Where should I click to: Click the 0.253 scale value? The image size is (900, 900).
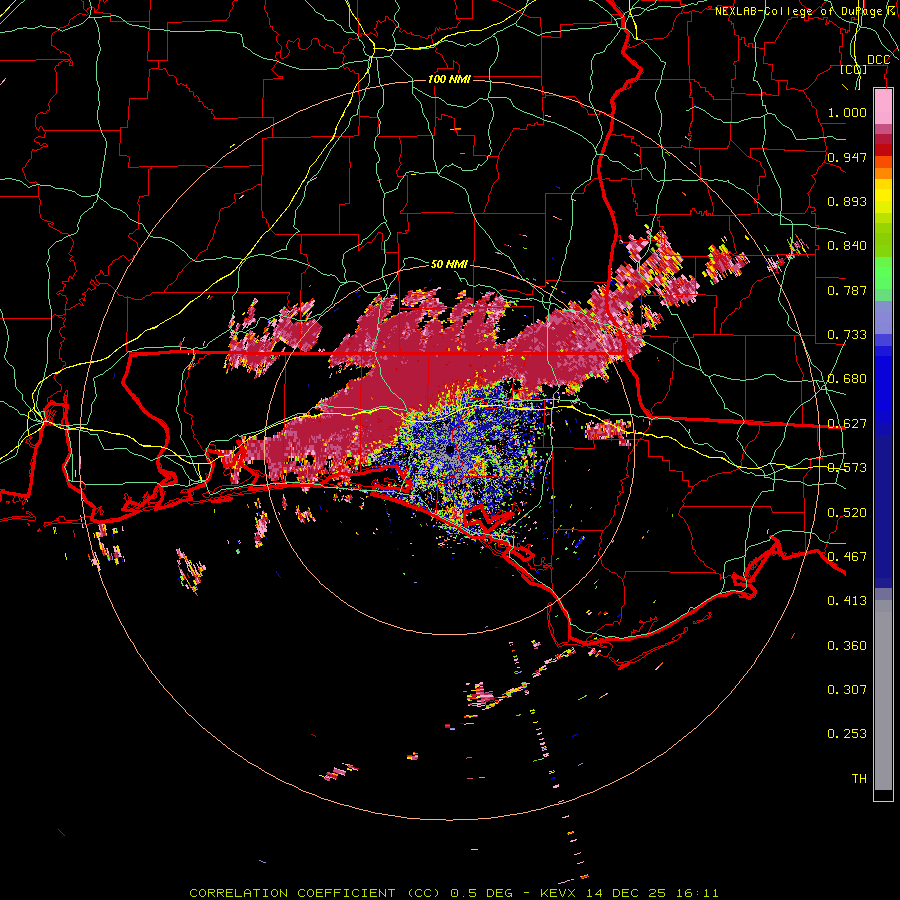pyautogui.click(x=847, y=734)
